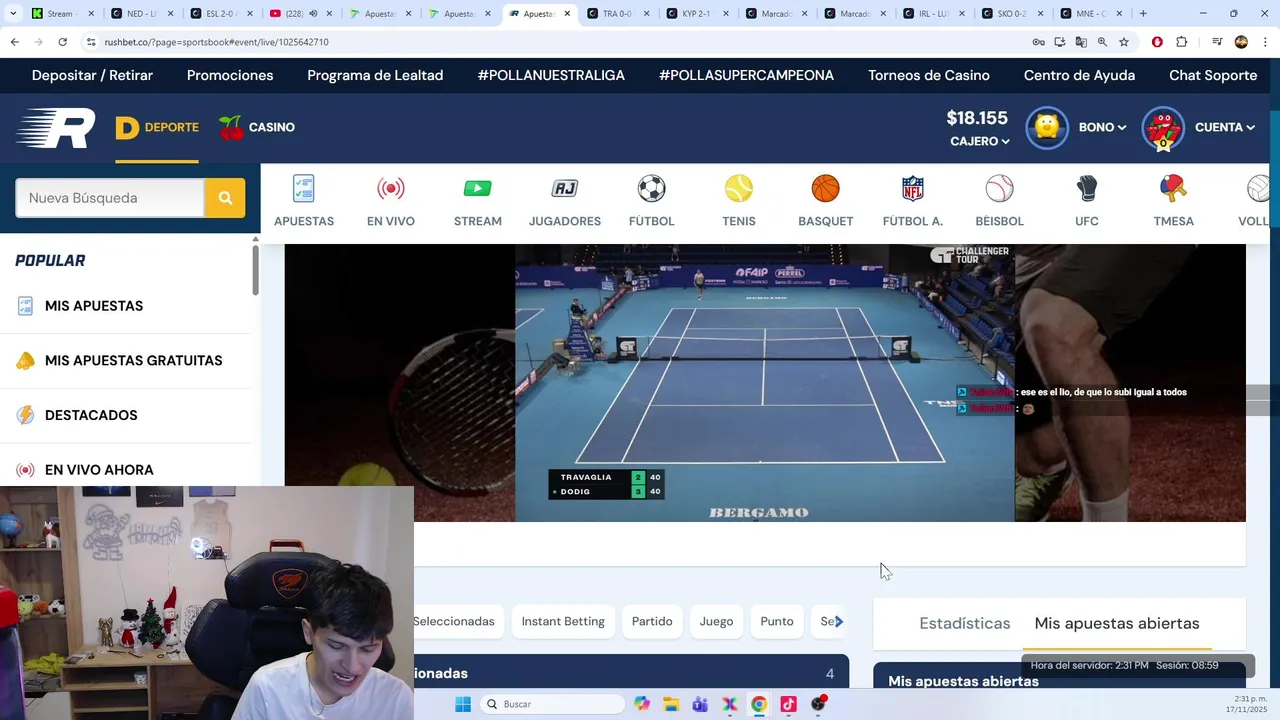Screen dimensions: 1280x720
Task: Click the left sidebar scrollbar
Action: coord(255,270)
